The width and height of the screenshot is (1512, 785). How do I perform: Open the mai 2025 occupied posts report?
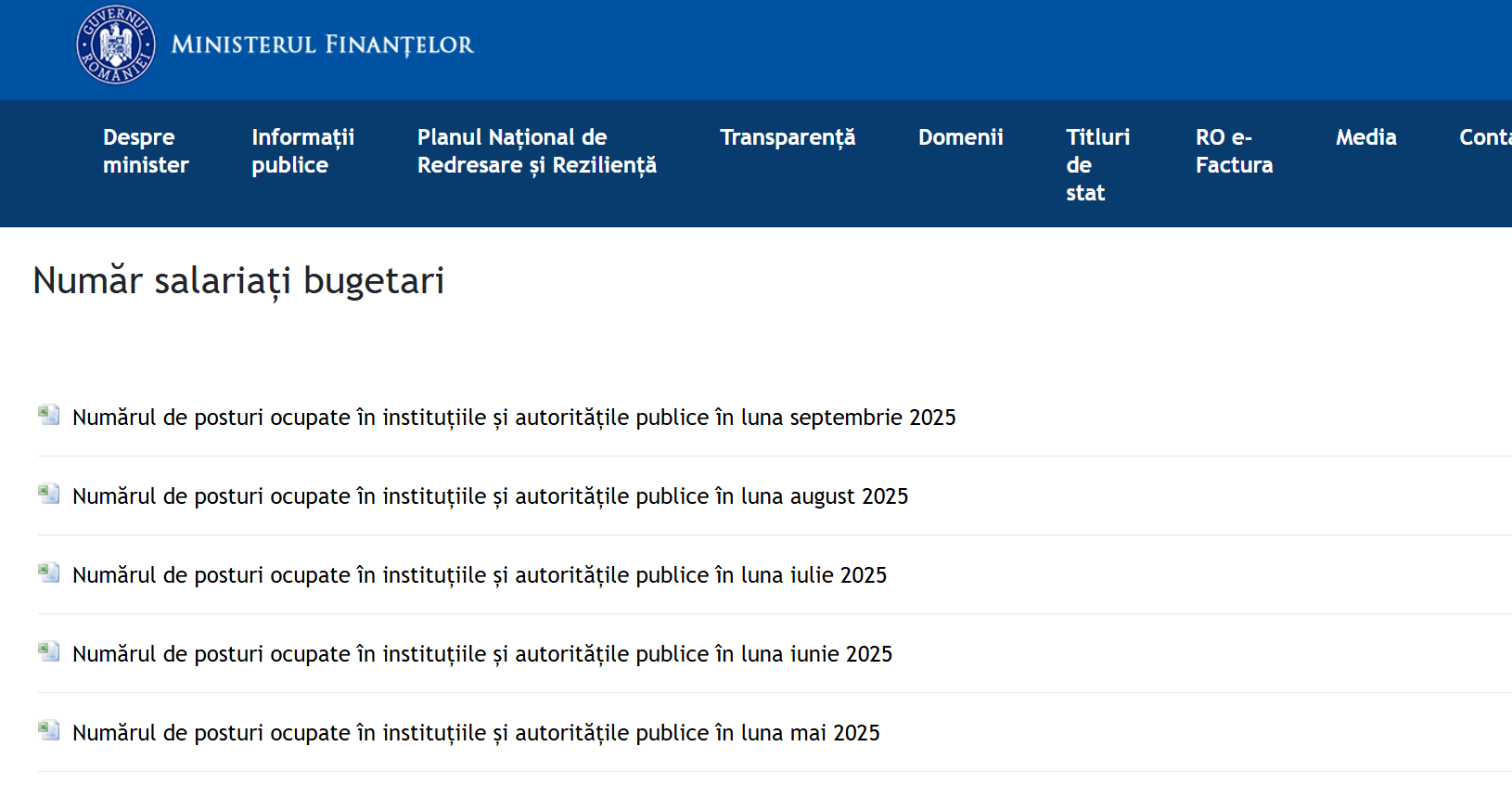click(476, 733)
